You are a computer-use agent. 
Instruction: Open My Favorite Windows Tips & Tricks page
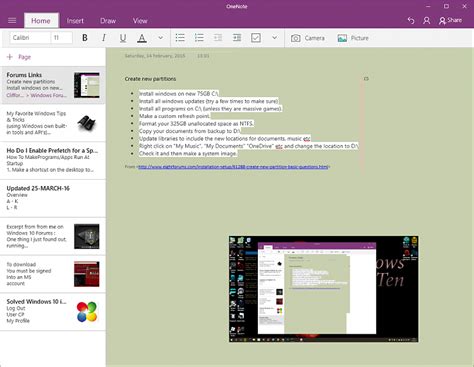pyautogui.click(x=53, y=123)
